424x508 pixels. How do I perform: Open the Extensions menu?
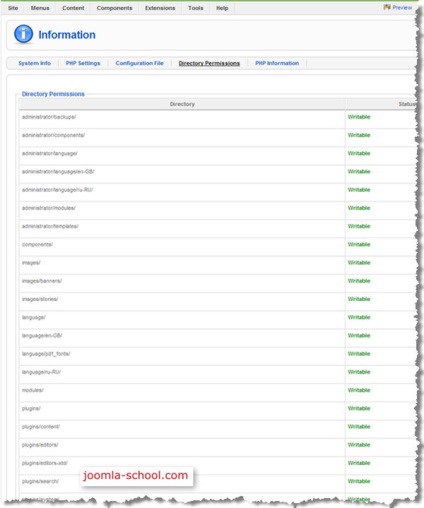[160, 8]
